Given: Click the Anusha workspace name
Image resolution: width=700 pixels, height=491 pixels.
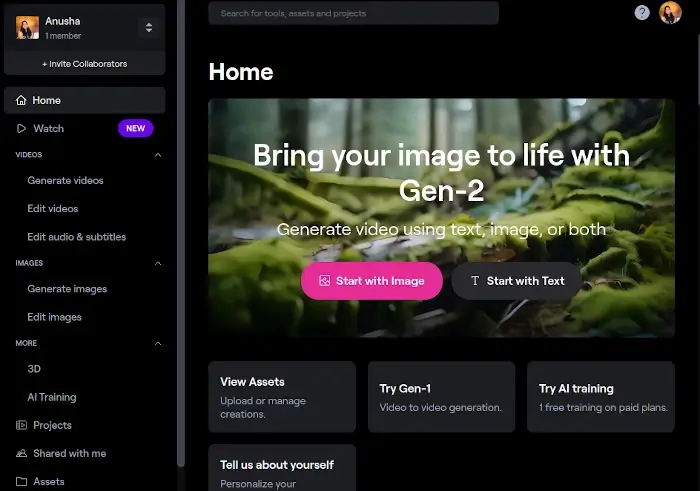Looking at the screenshot, I should 62,21.
